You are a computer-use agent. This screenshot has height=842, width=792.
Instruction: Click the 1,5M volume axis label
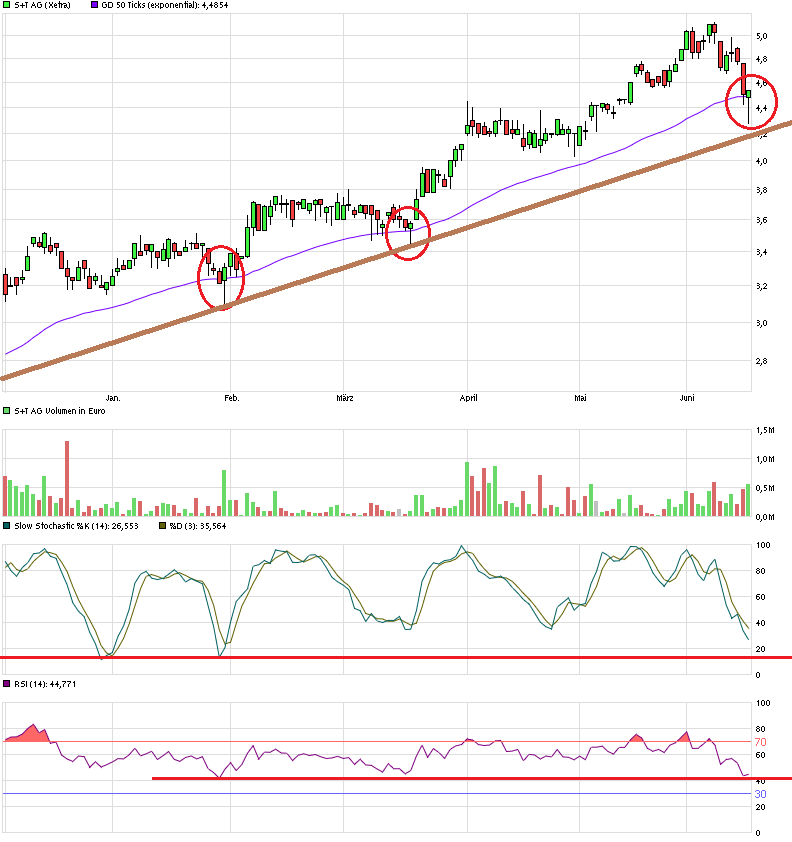coord(764,429)
